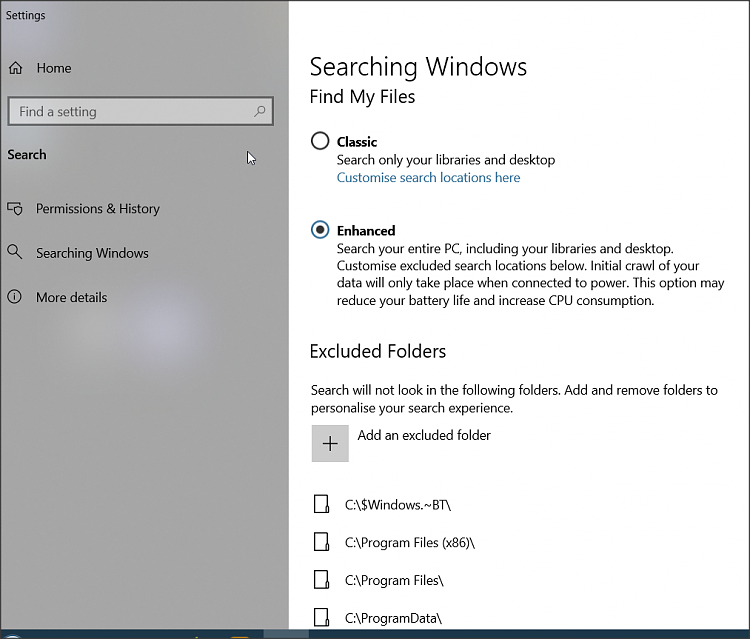This screenshot has height=639, width=750.
Task: Select excluded folder C:\$Windows.~BT\
Action: [x=397, y=505]
